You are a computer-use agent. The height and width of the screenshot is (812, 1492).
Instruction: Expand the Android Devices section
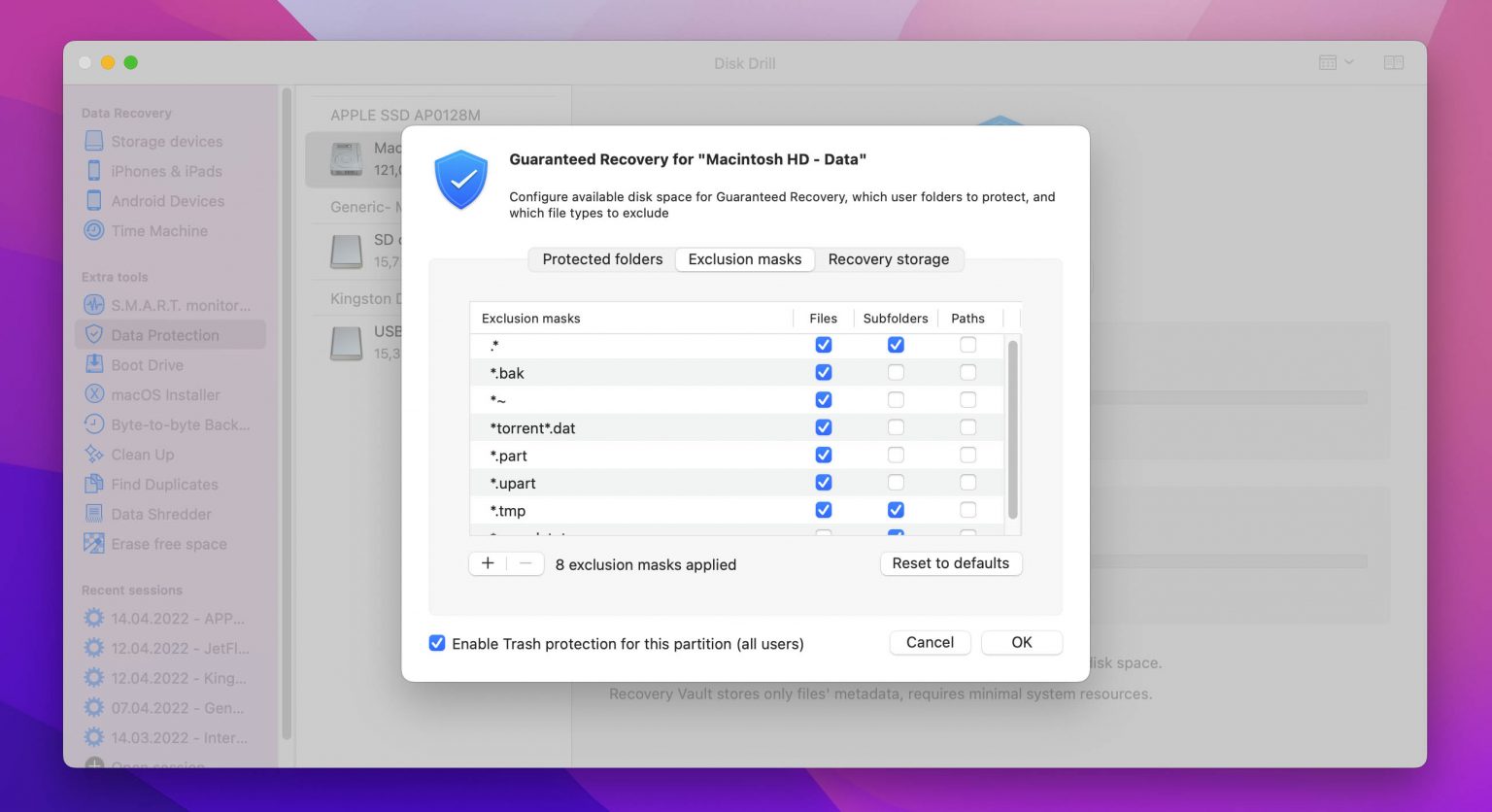[x=165, y=201]
